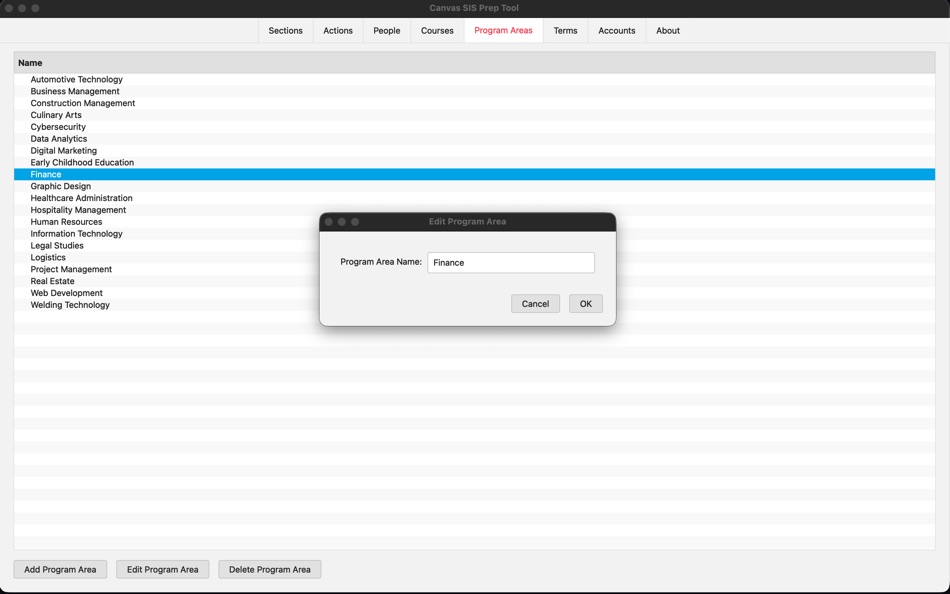
Task: Click the Name column header
Action: pos(30,62)
